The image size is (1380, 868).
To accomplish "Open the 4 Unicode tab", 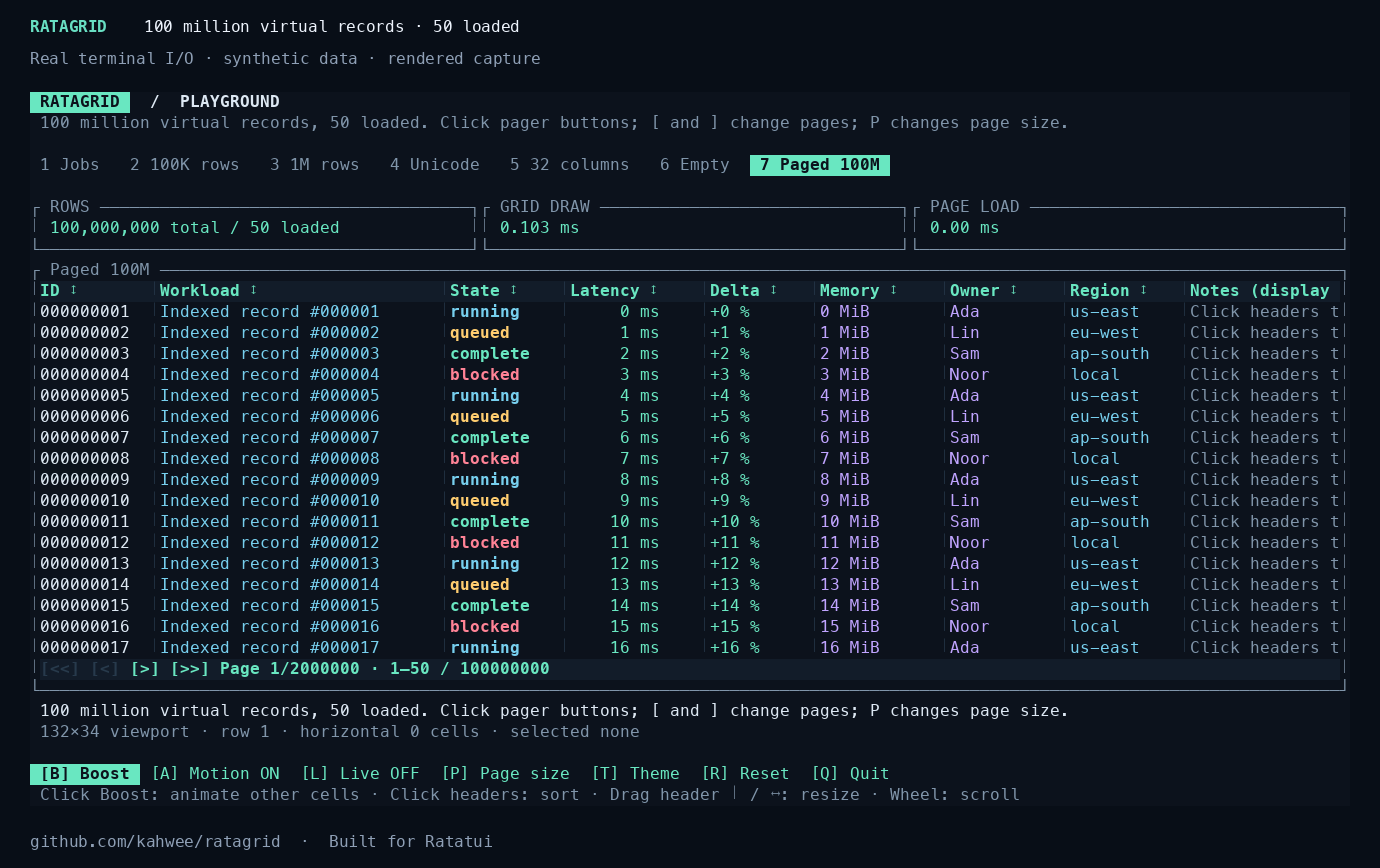I will click(435, 165).
